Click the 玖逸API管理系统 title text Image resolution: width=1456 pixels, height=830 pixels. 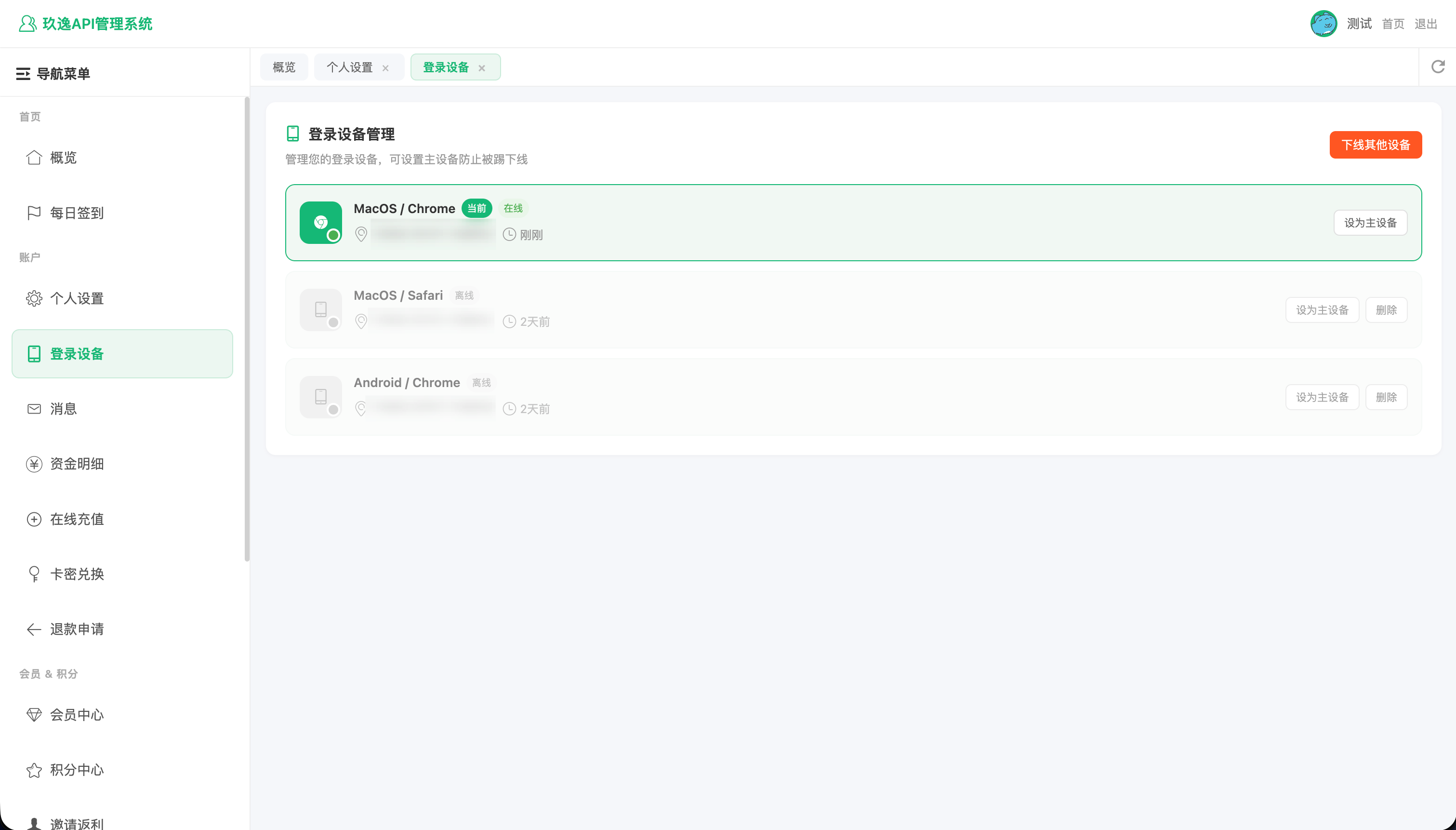pos(97,23)
